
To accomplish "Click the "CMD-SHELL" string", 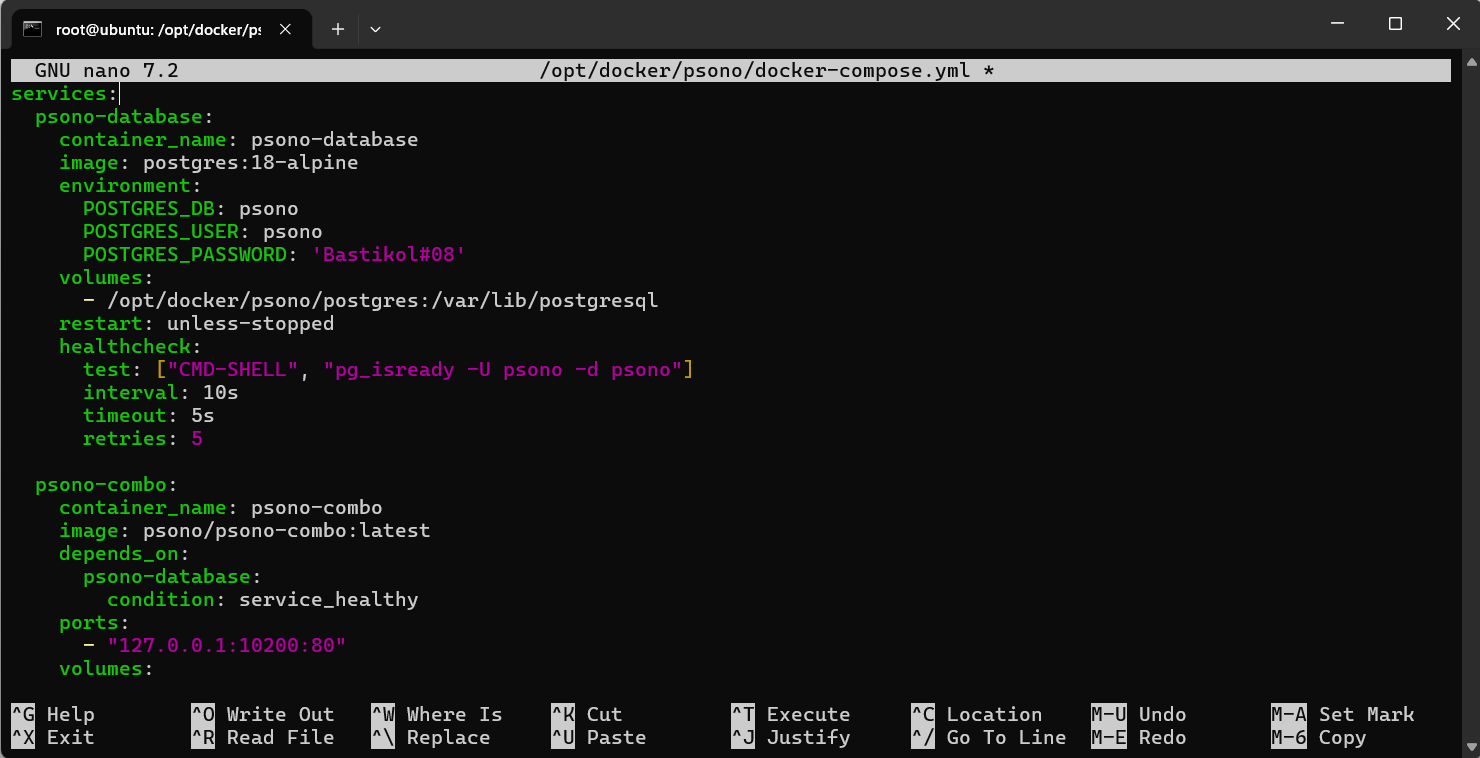I will 232,370.
